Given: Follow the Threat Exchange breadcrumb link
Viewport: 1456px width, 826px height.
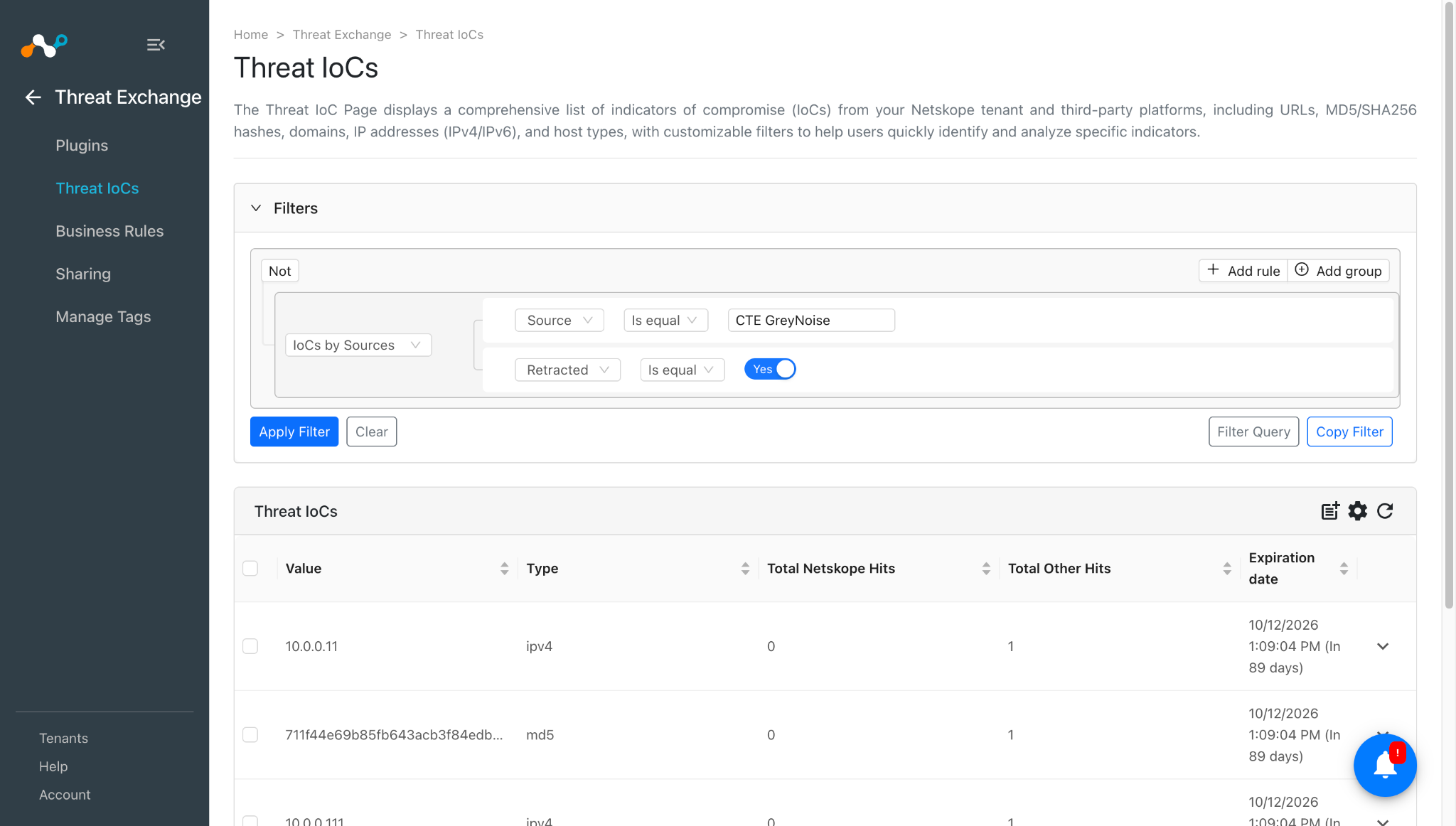Looking at the screenshot, I should (342, 35).
